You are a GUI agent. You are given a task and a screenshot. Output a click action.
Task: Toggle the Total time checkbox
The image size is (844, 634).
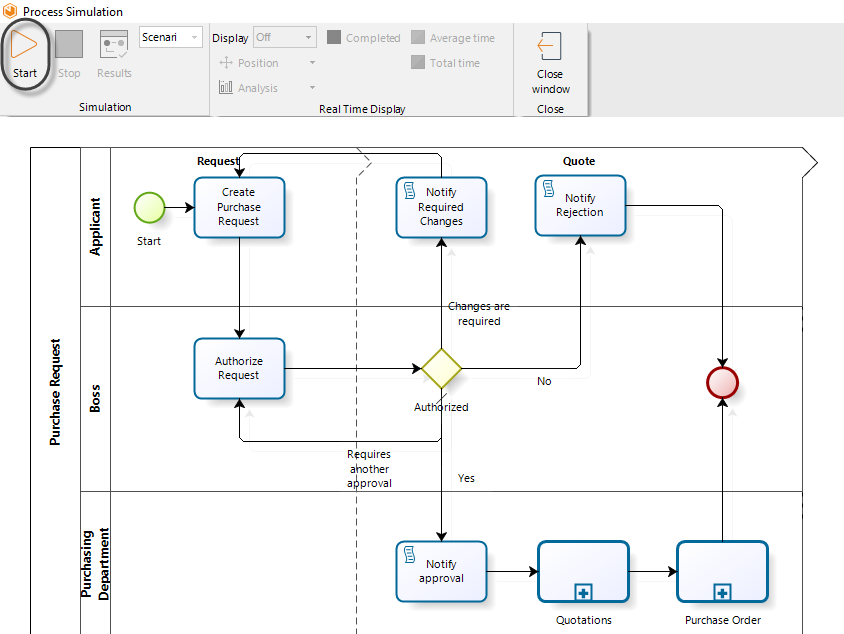tap(418, 62)
